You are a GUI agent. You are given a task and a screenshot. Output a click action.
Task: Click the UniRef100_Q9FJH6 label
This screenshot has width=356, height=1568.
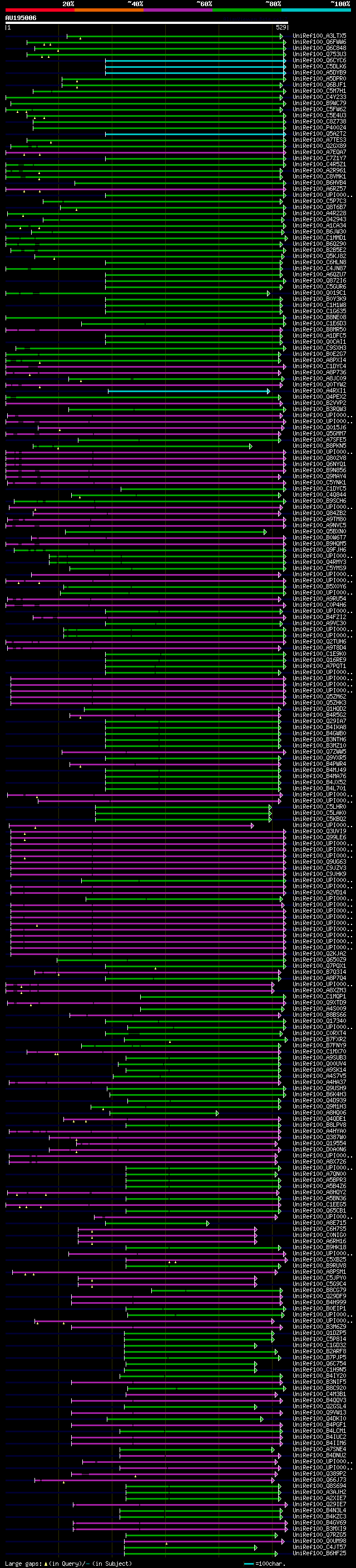click(319, 550)
